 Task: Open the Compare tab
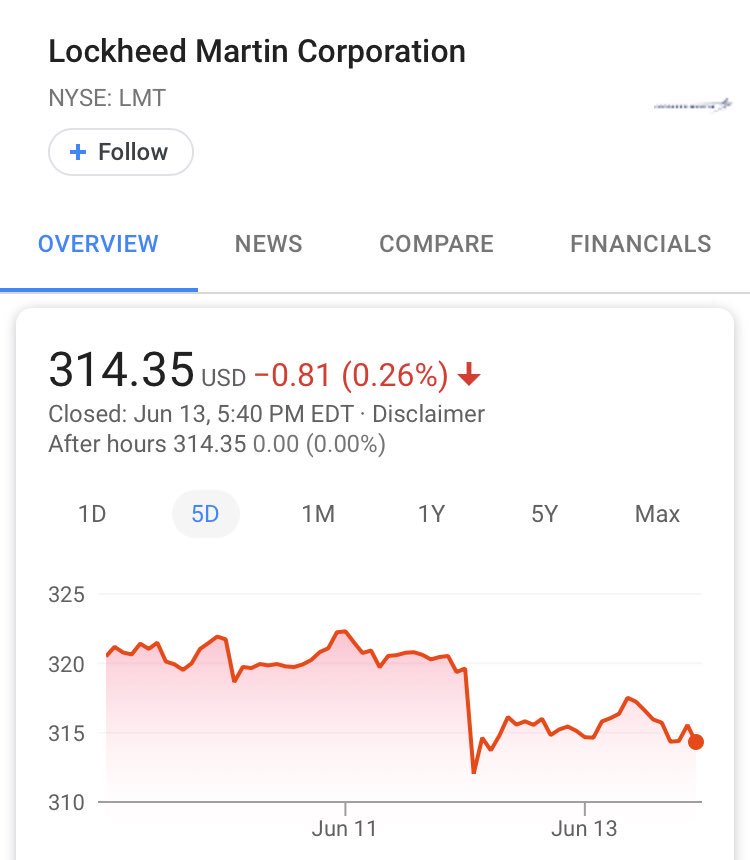[x=437, y=244]
